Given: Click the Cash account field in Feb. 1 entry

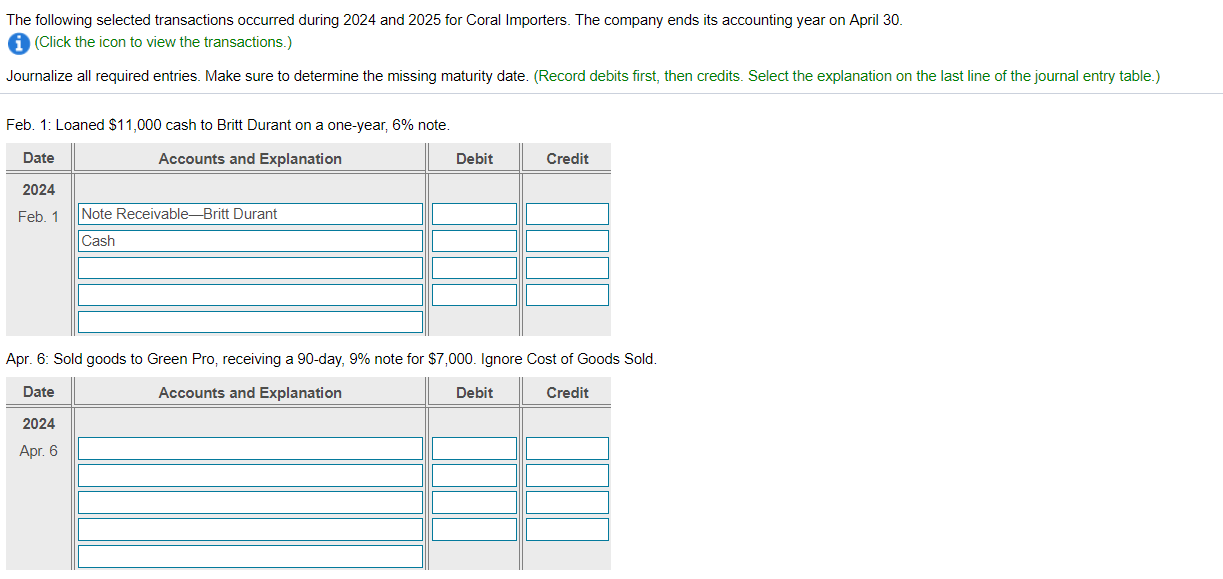Looking at the screenshot, I should tap(250, 241).
